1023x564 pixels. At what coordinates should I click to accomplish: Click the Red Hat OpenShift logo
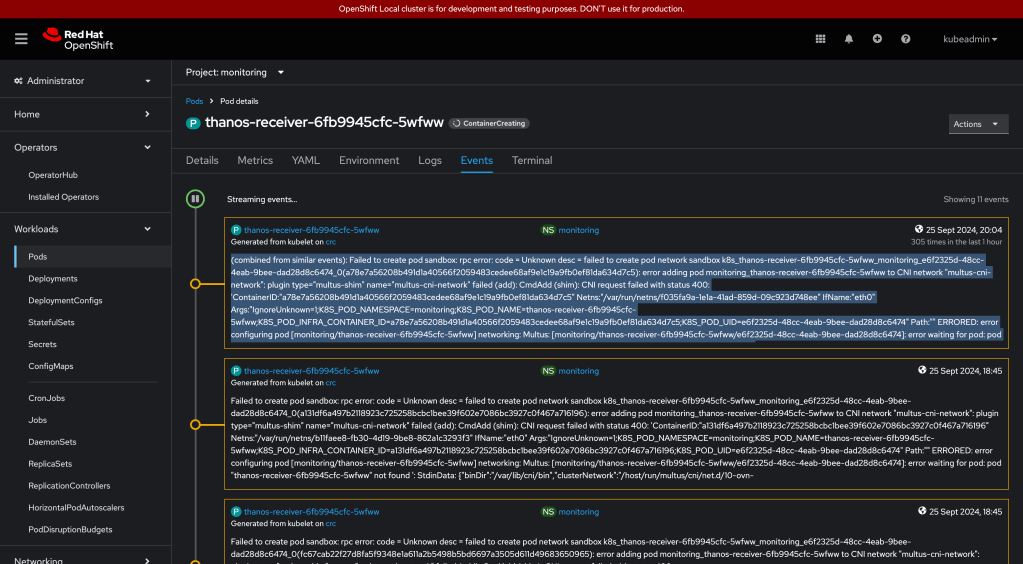[78, 39]
